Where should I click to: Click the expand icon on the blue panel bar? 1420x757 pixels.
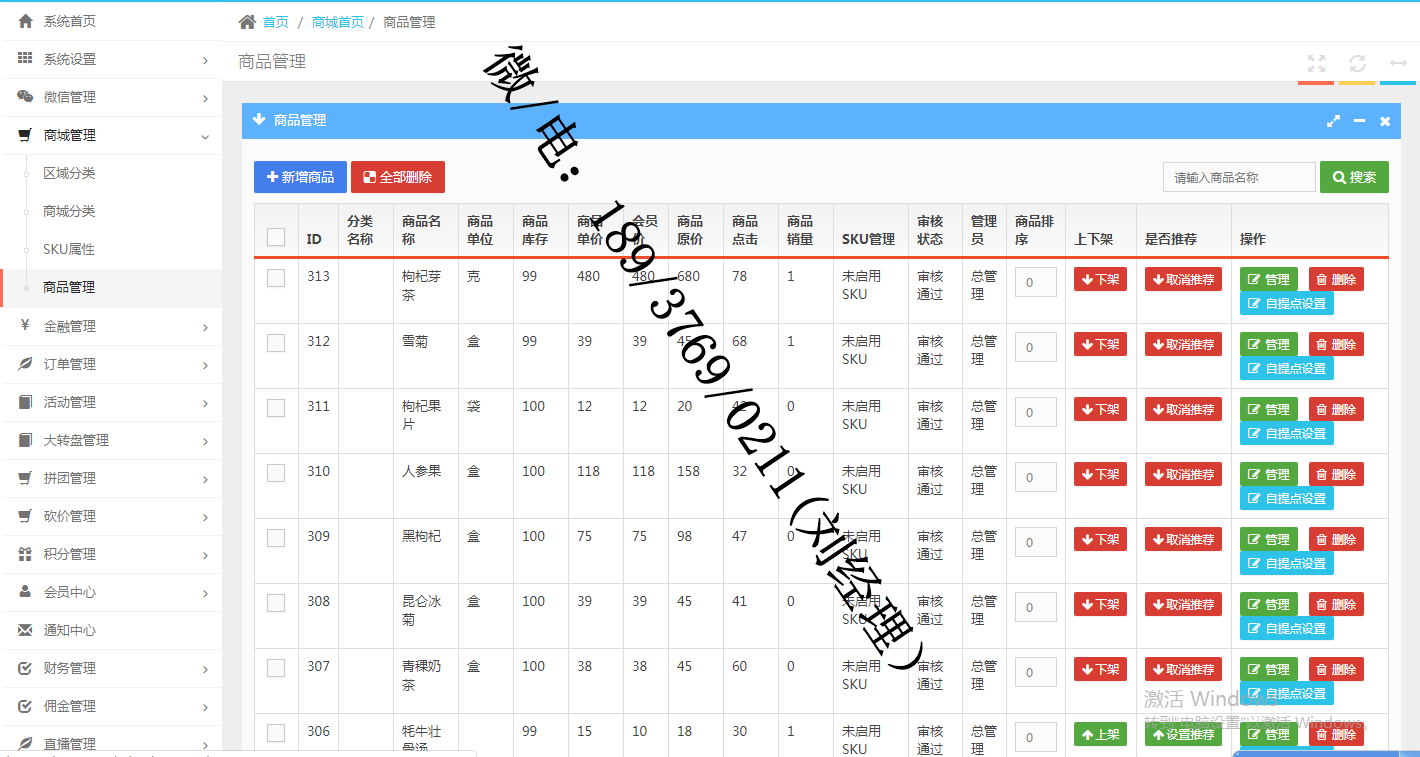coord(1333,121)
